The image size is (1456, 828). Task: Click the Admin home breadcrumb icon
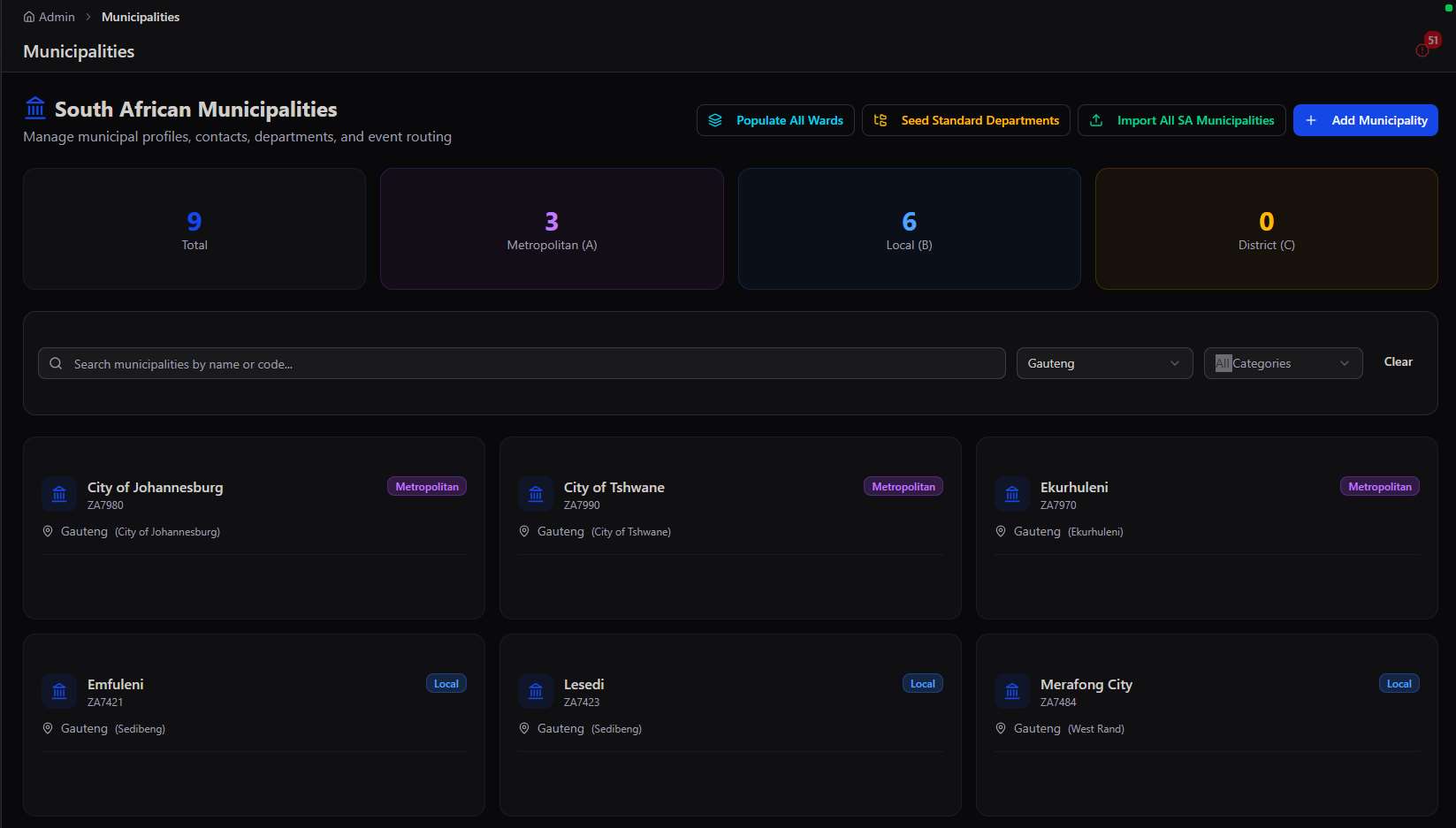tap(29, 17)
